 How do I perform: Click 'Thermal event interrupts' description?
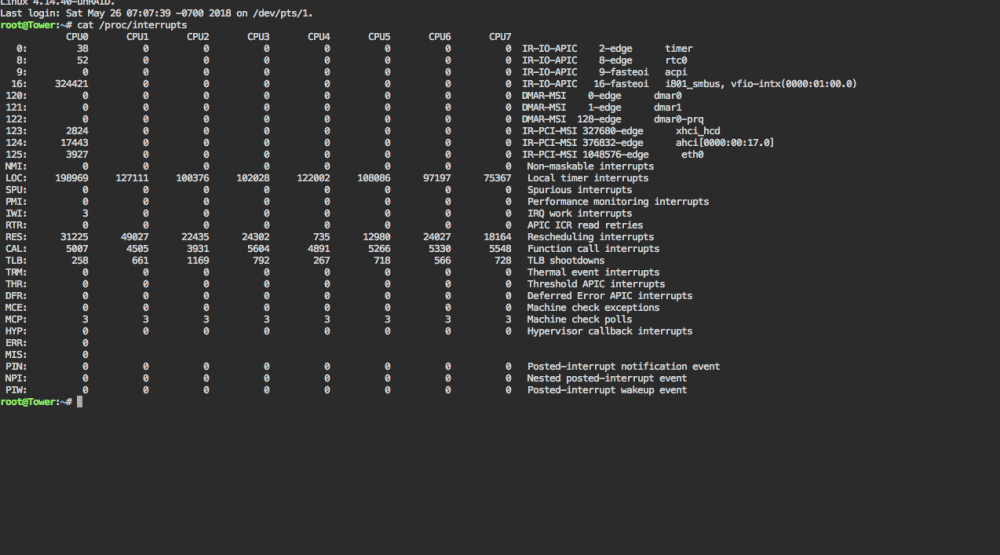[x=593, y=272]
